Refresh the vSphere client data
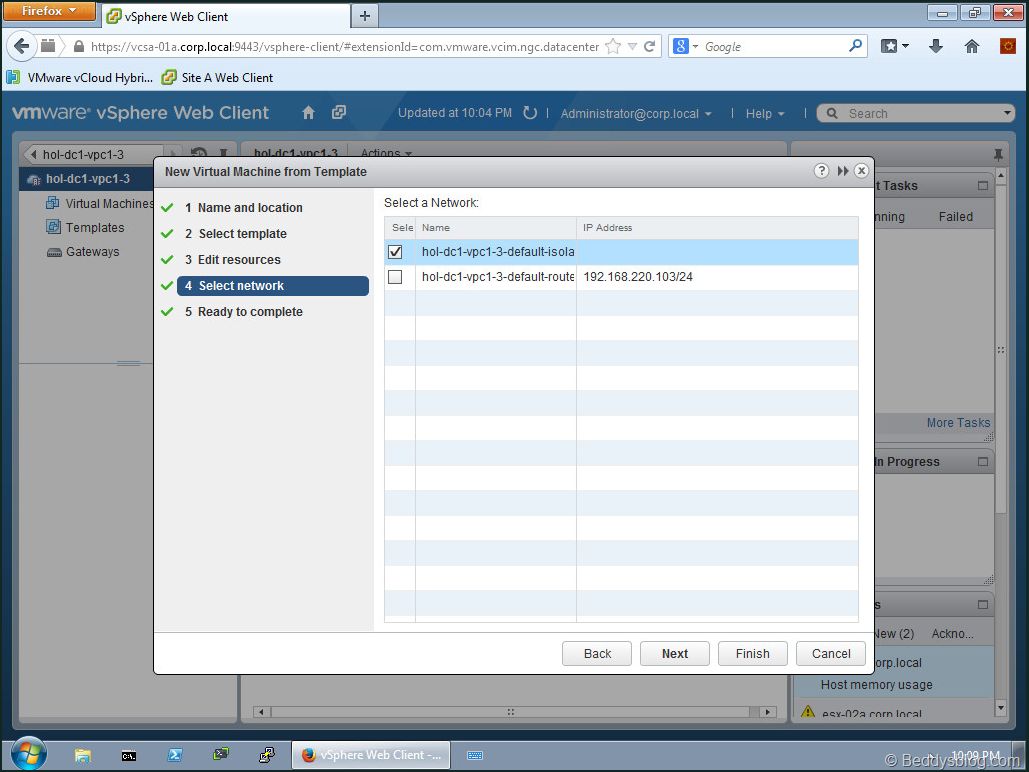This screenshot has width=1029, height=772. pyautogui.click(x=530, y=113)
